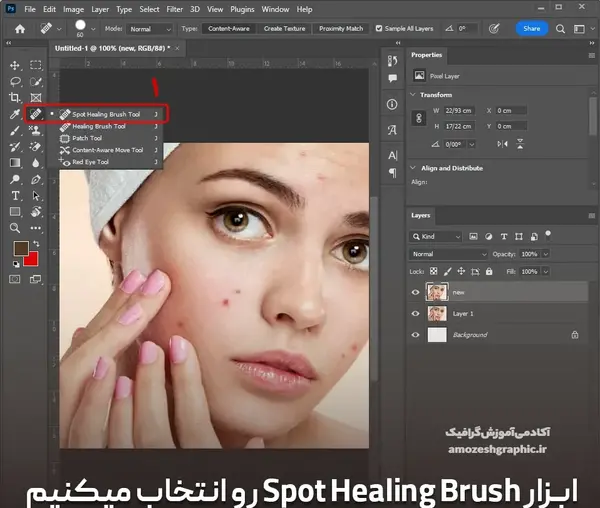Swap foreground and background colors

coord(36,243)
